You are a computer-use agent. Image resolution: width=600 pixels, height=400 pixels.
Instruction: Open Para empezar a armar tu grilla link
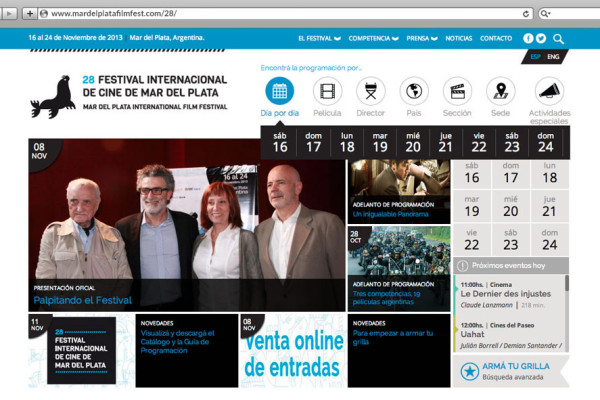pos(393,338)
